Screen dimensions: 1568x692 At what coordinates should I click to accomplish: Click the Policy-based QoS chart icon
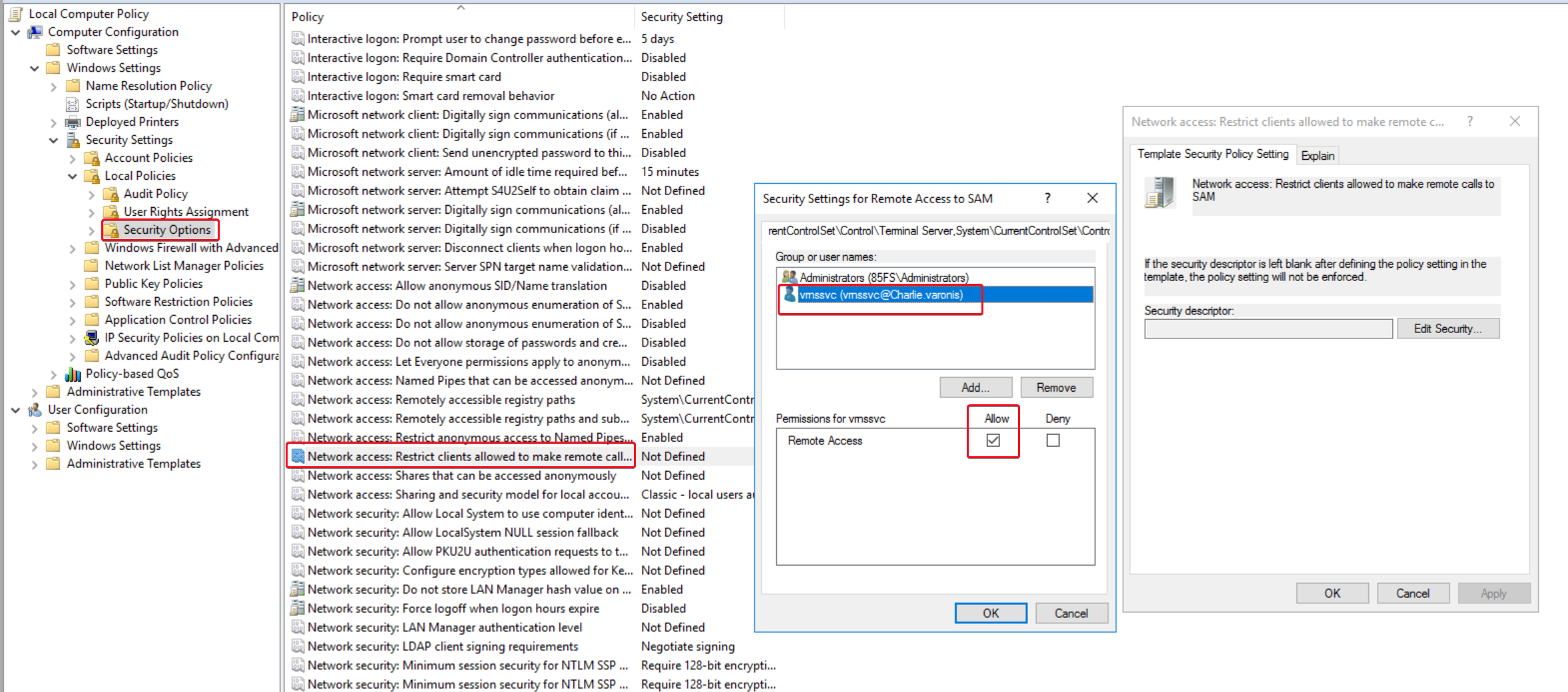pos(73,374)
